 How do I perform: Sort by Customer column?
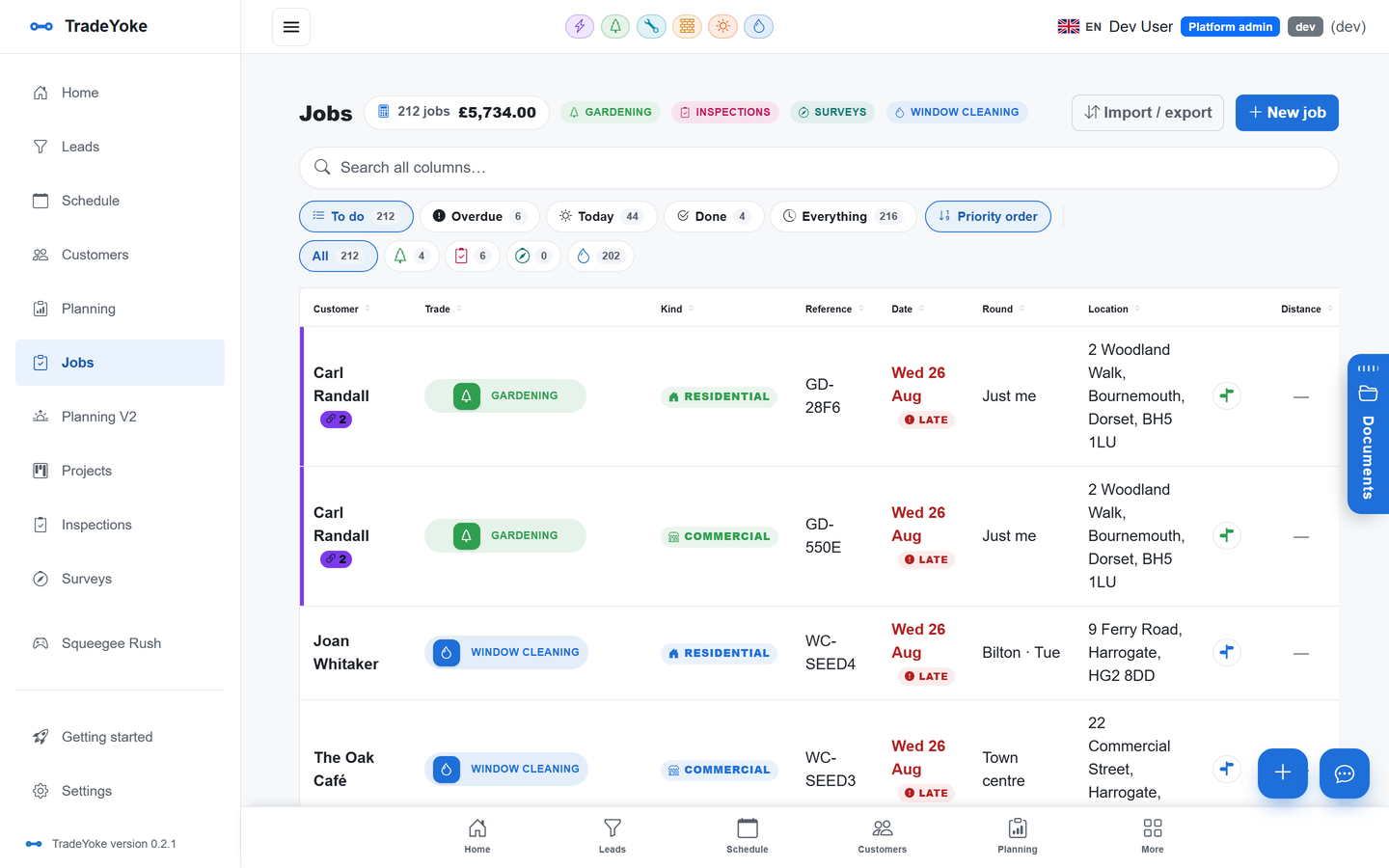(341, 309)
